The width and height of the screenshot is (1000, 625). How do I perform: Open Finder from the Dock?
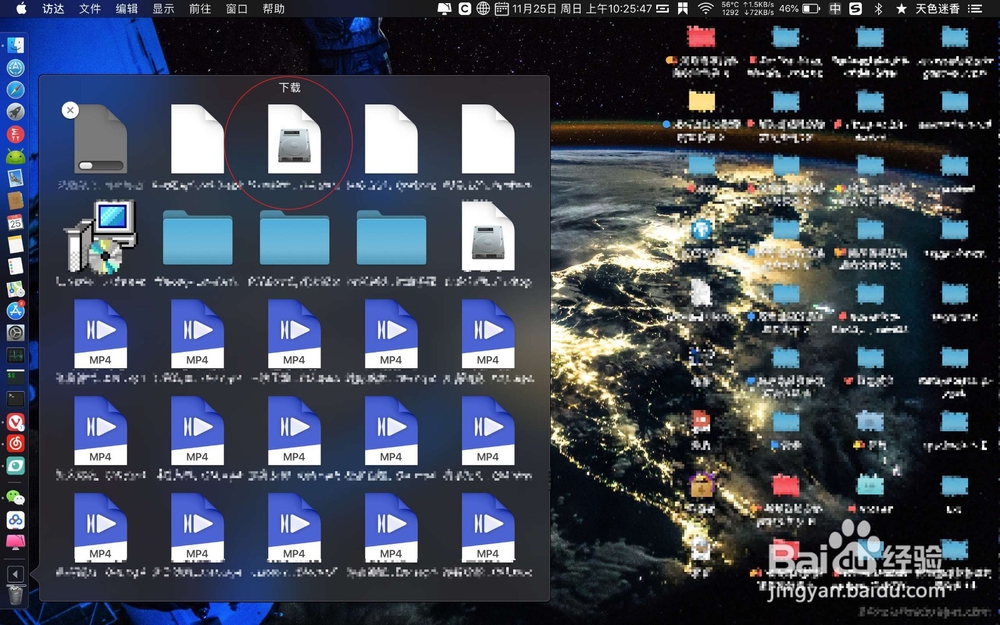(15, 45)
